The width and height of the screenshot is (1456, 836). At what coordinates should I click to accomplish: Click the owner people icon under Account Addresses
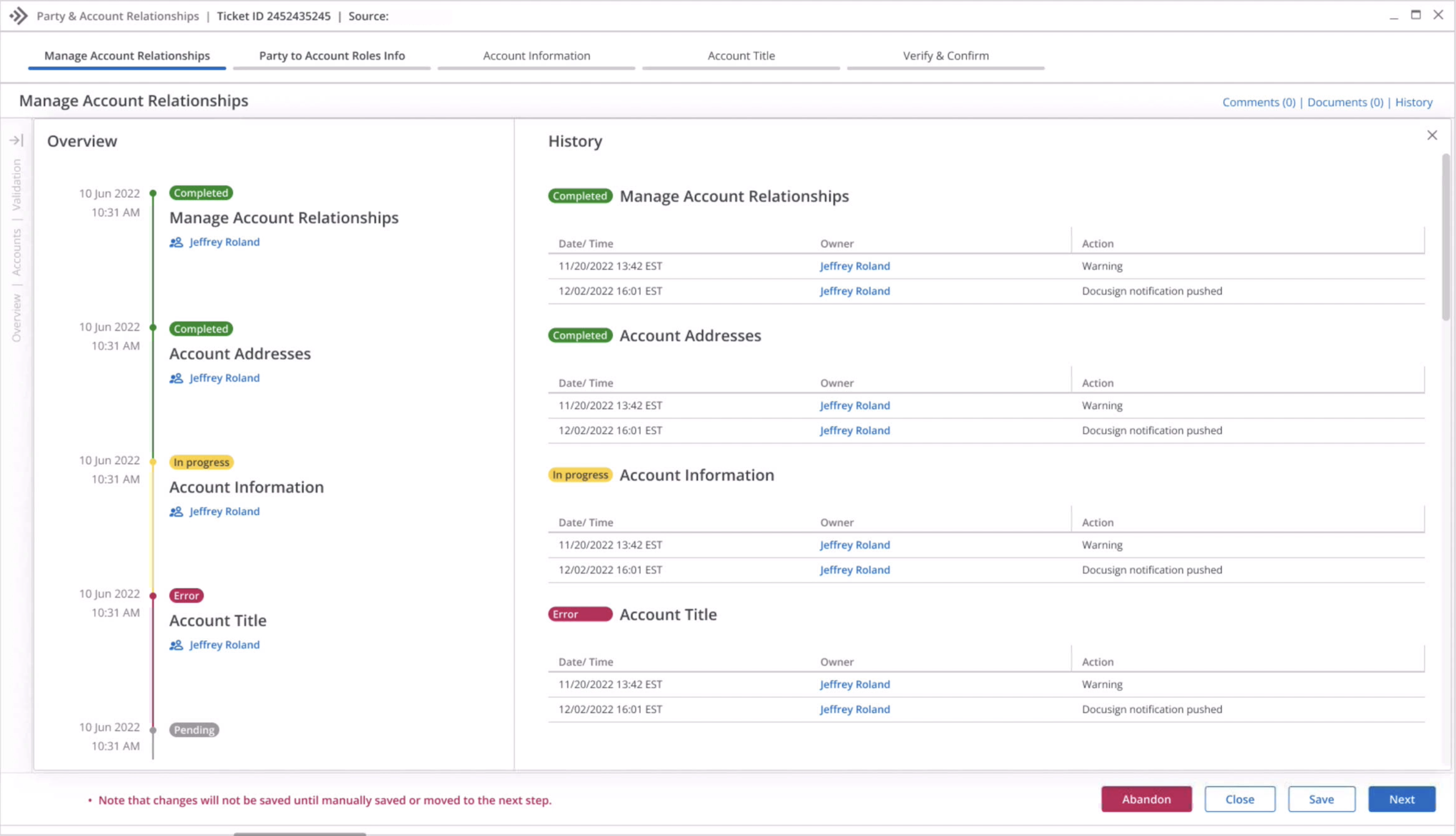(176, 378)
